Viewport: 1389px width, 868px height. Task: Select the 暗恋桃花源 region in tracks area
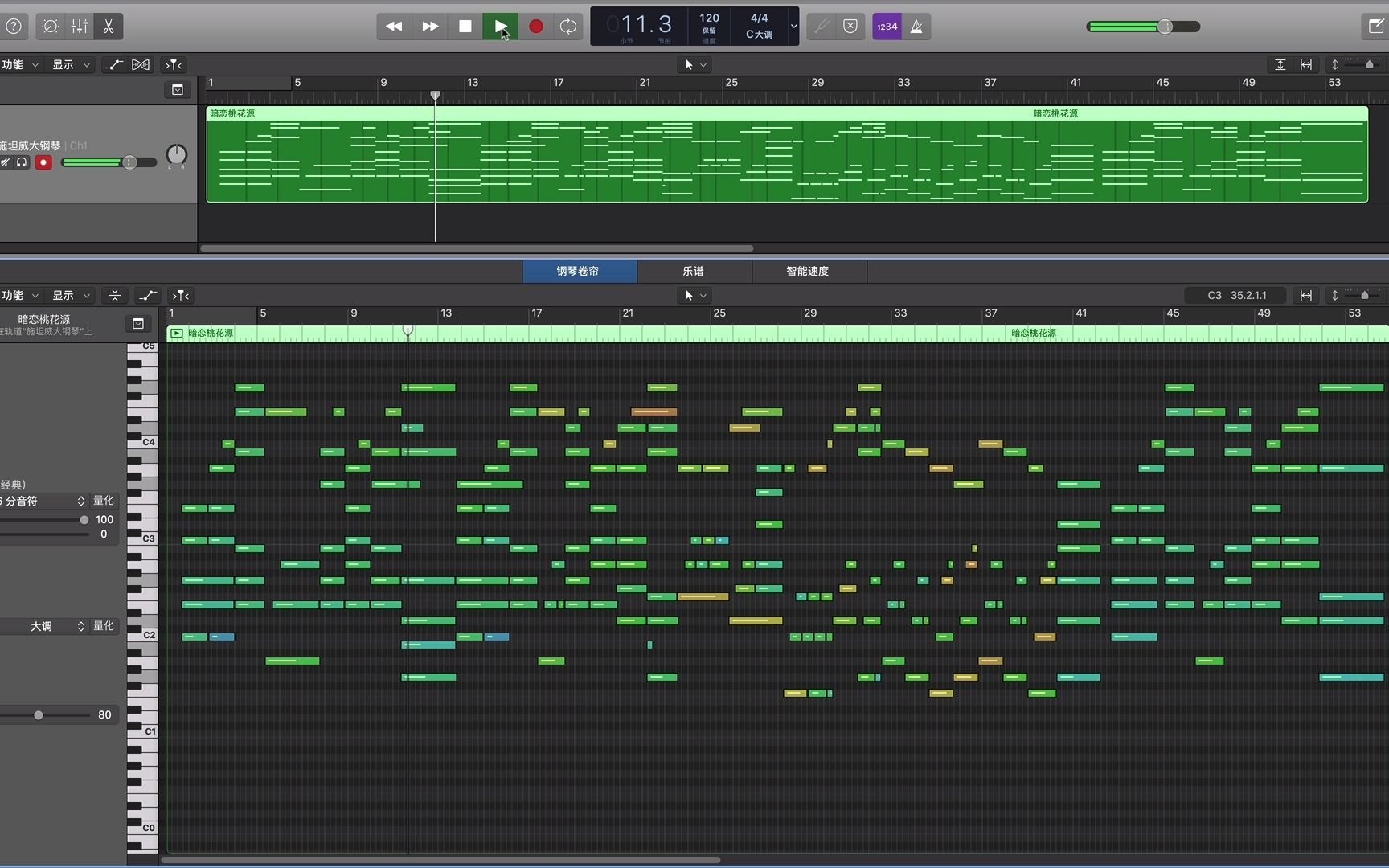point(787,154)
